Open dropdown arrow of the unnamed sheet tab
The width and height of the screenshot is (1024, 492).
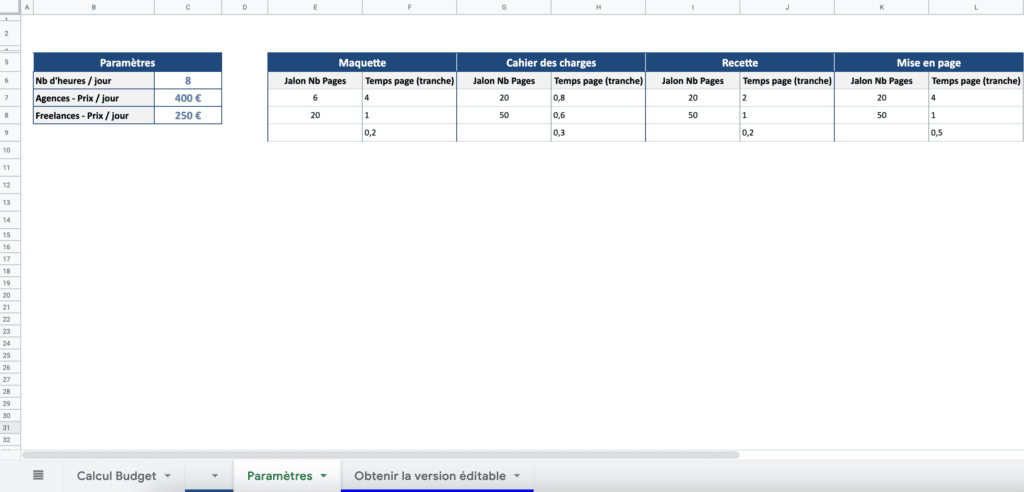click(x=214, y=476)
